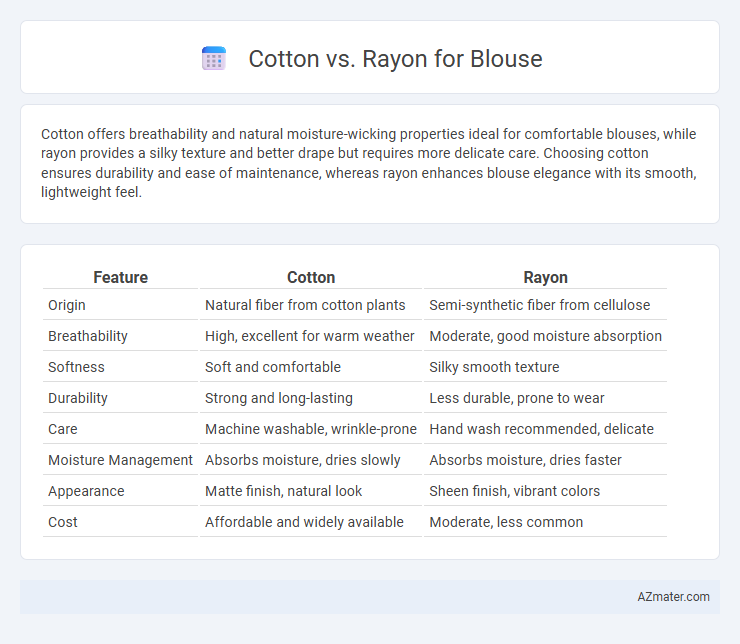740x644 pixels.
Task: Click the 'Cotton vs. Rayon for Blouse' heading
Action: (395, 59)
